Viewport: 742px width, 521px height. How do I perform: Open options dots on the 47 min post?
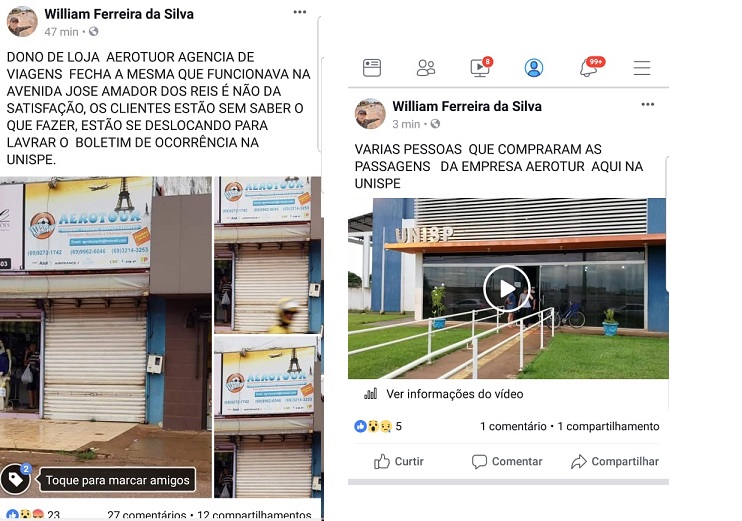coord(300,12)
